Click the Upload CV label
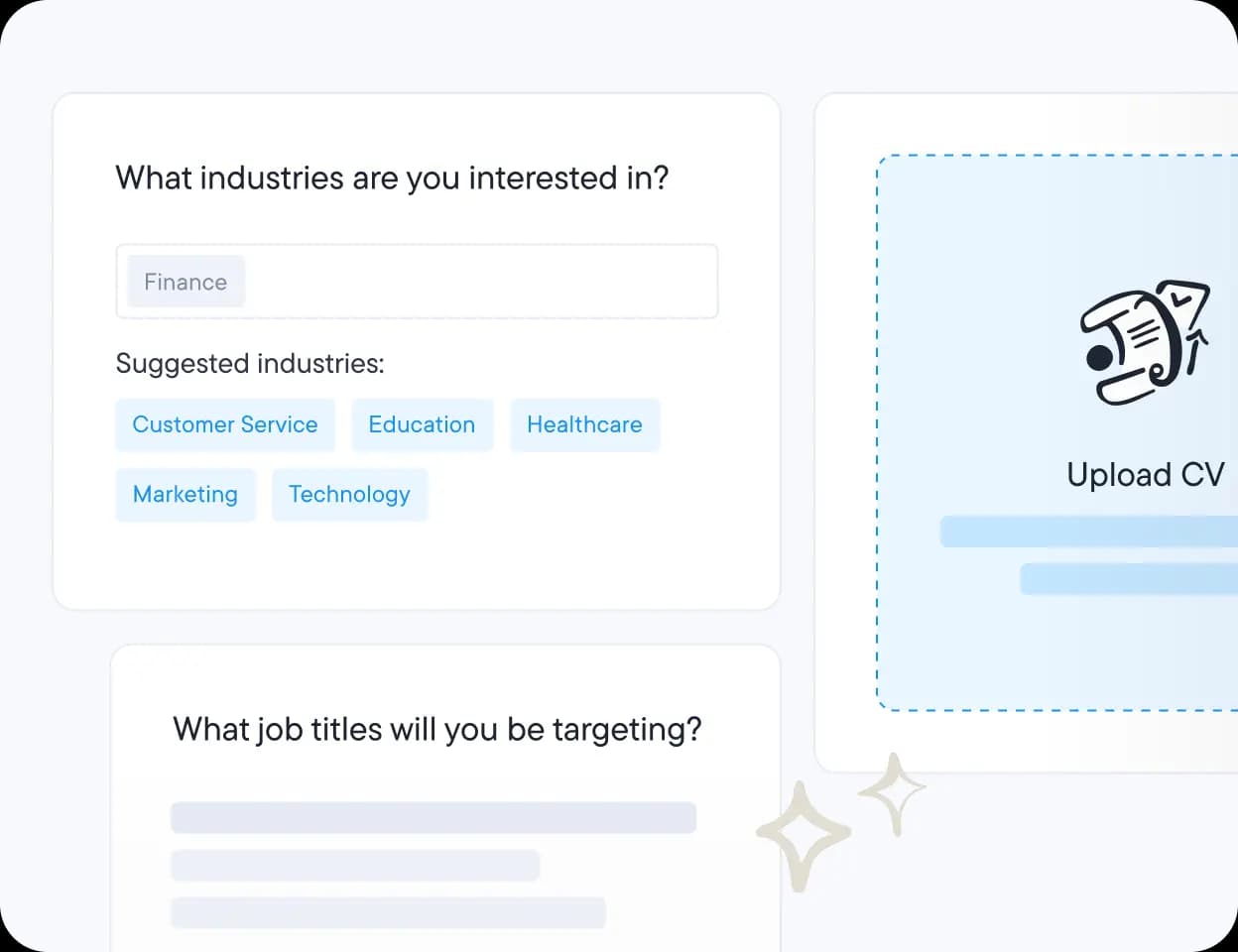This screenshot has width=1238, height=952. click(1146, 475)
